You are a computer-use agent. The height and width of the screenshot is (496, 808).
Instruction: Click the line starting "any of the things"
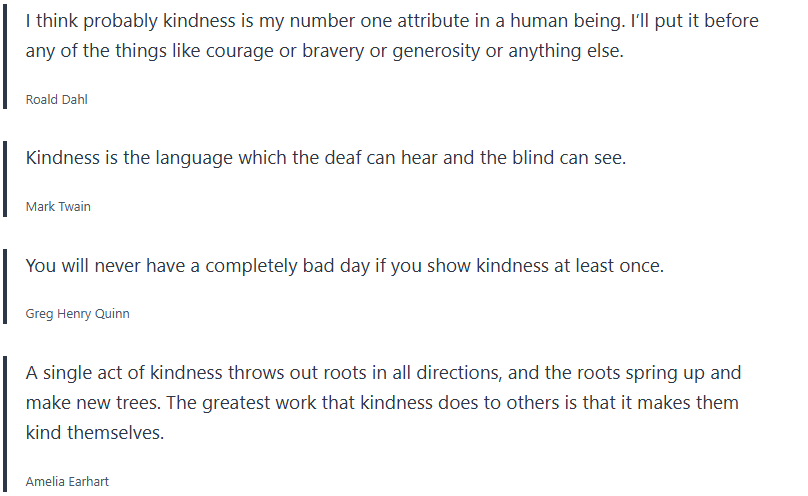(x=324, y=51)
